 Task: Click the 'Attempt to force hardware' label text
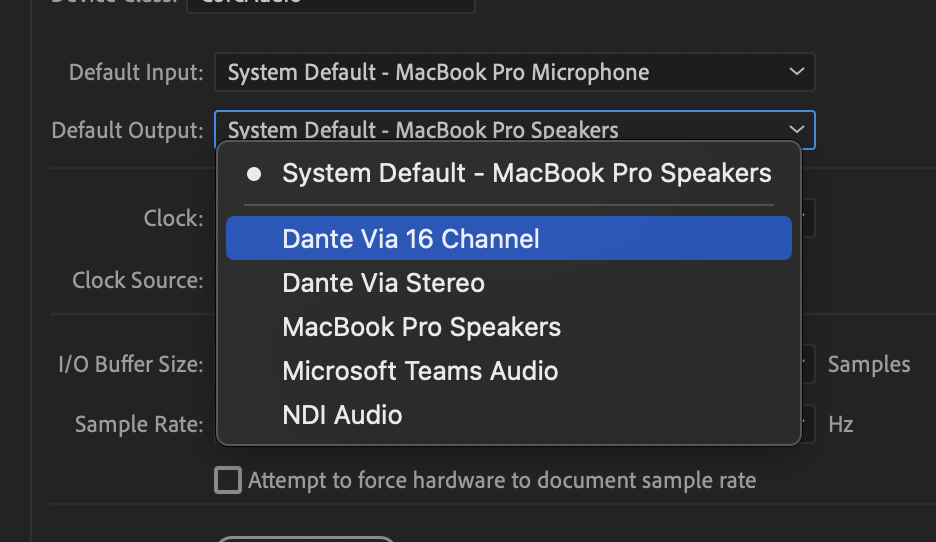click(501, 480)
